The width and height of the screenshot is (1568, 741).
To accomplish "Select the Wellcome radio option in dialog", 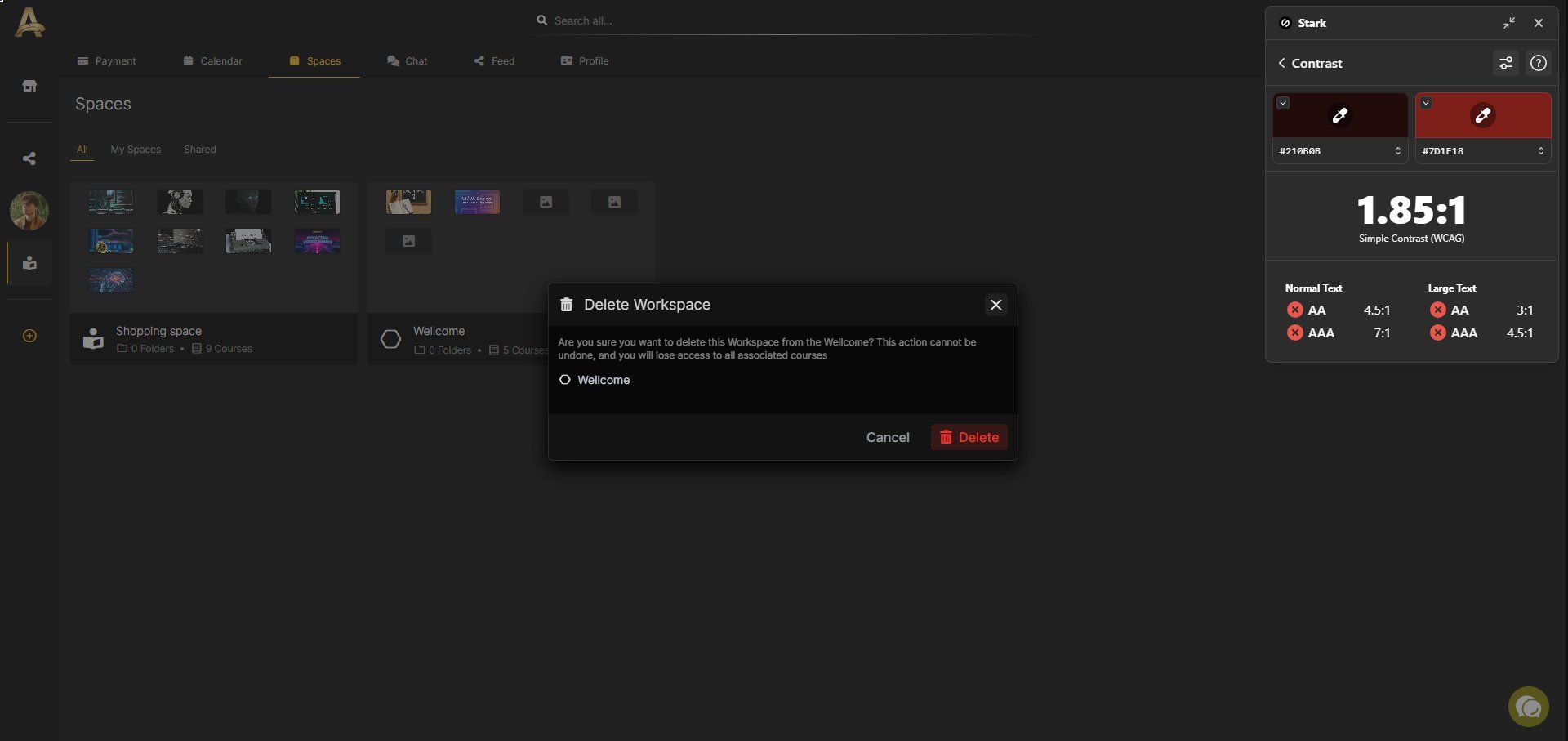I will (564, 380).
